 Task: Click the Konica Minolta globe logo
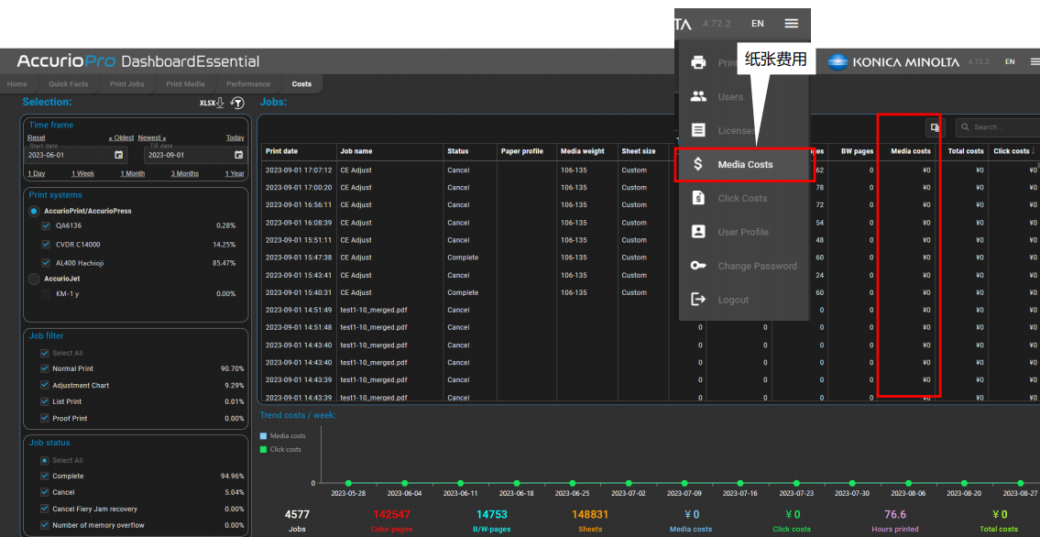tap(838, 62)
